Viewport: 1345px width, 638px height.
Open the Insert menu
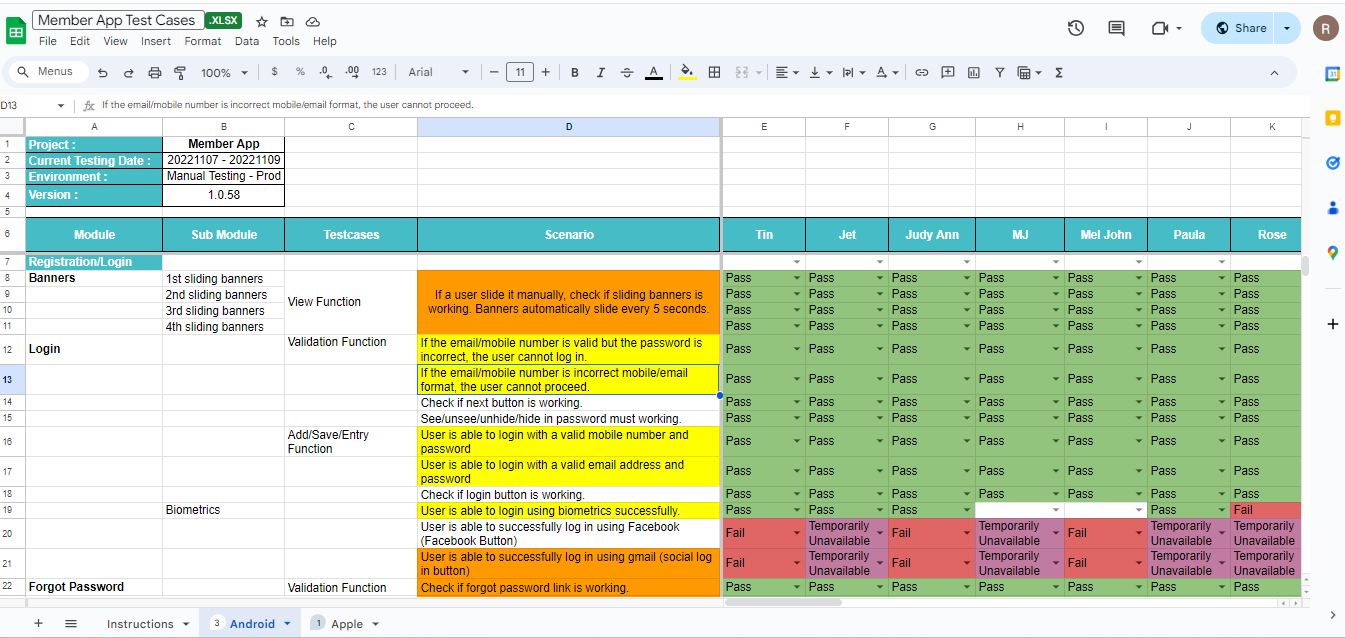point(156,41)
